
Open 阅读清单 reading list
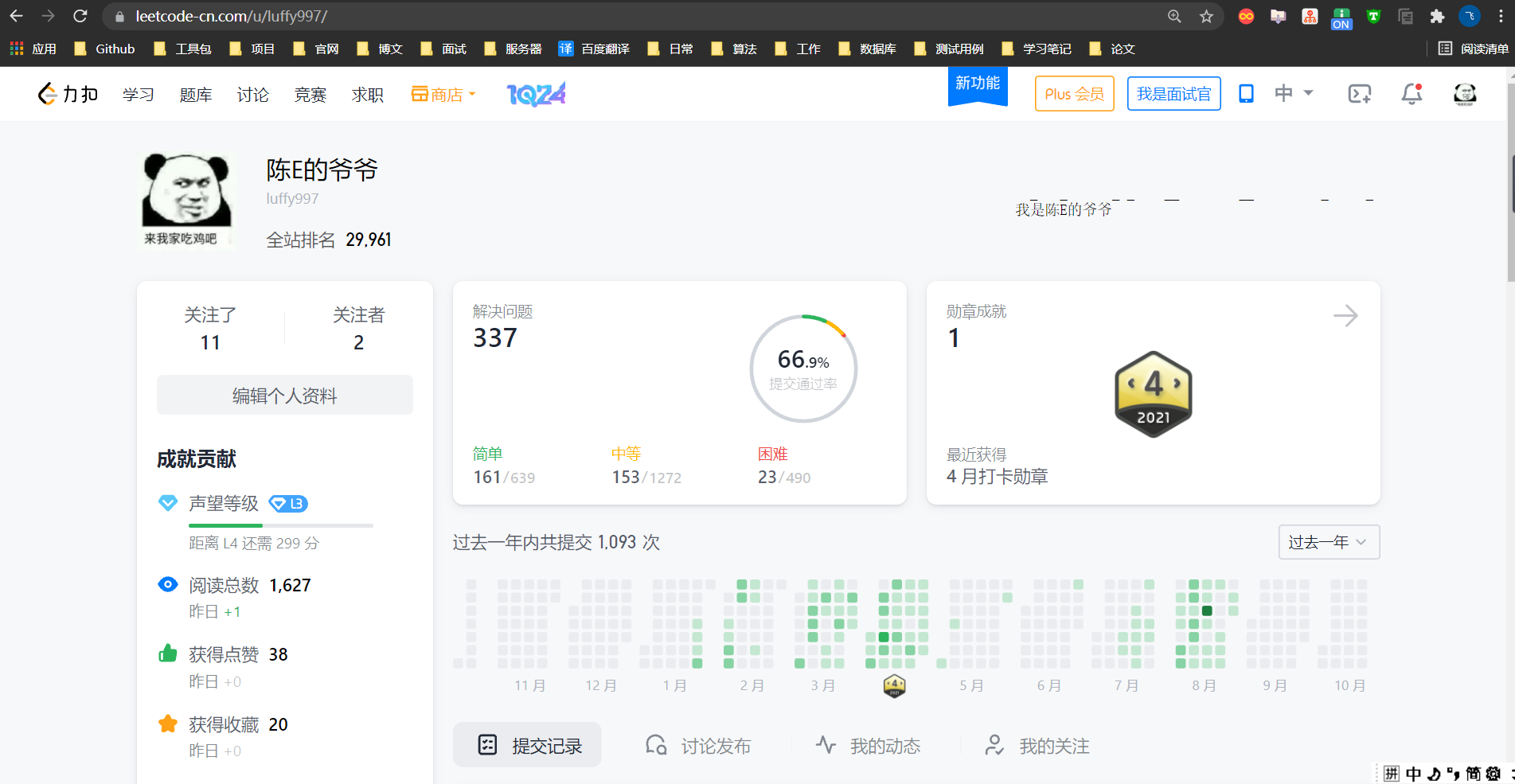point(1473,49)
